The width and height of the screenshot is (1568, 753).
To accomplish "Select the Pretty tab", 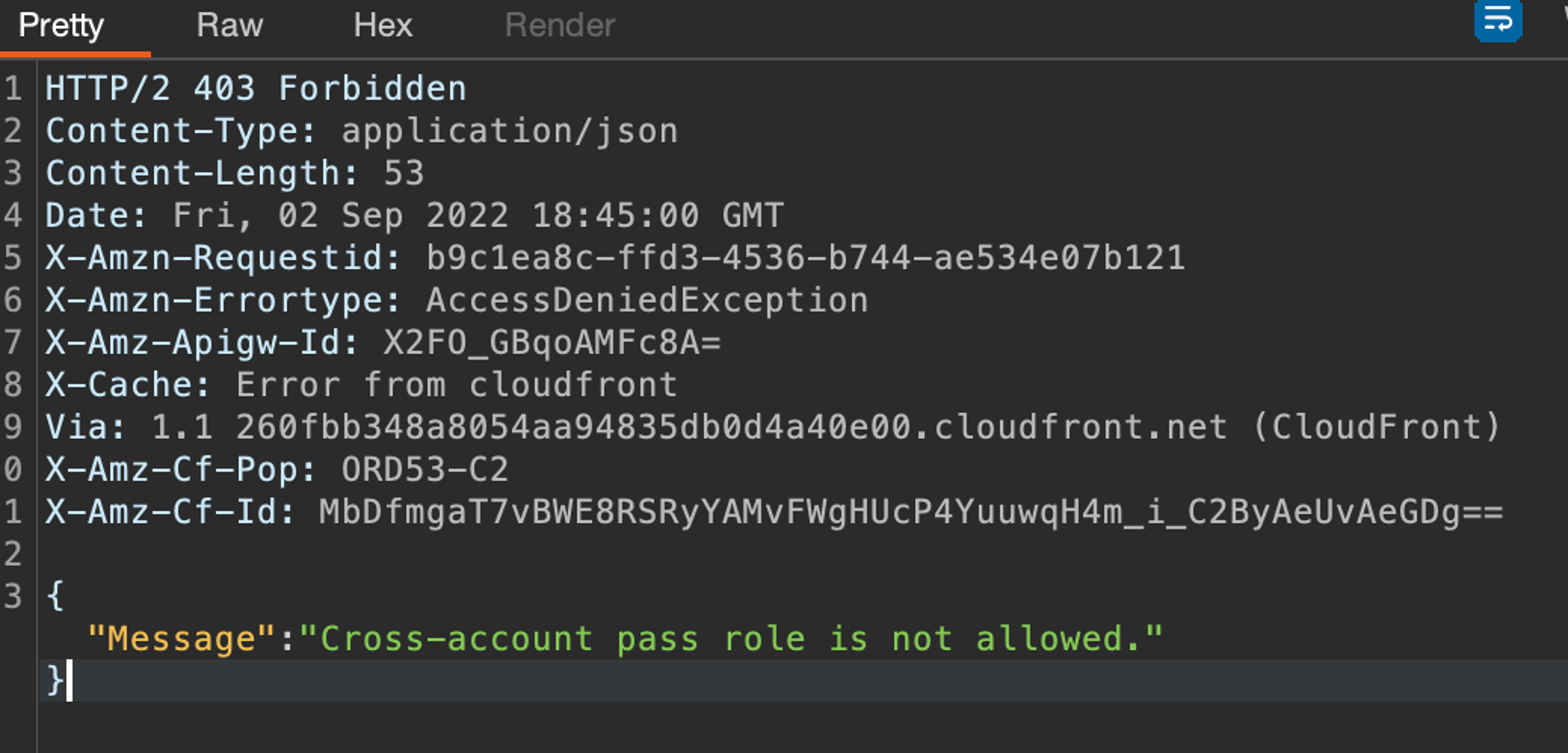I will pyautogui.click(x=62, y=25).
